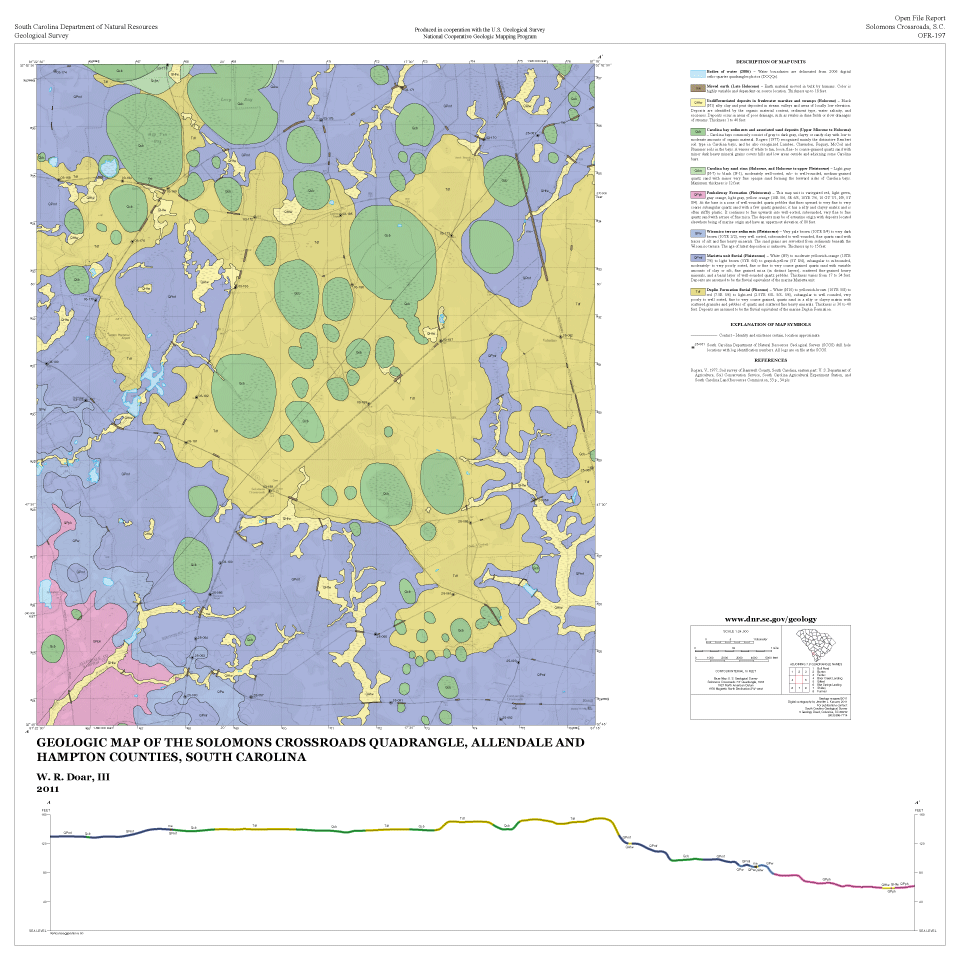Click the Carolina bay sand rims legend box

pyautogui.click(x=697, y=170)
